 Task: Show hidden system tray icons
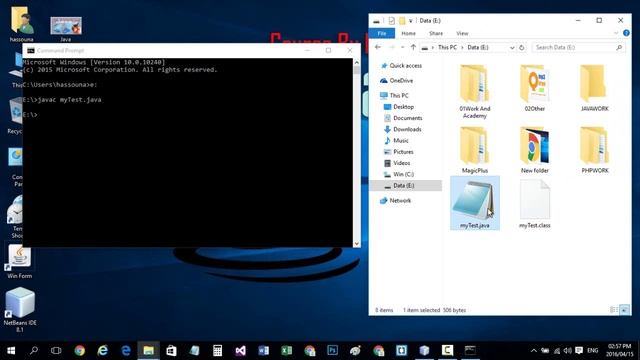tap(533, 351)
